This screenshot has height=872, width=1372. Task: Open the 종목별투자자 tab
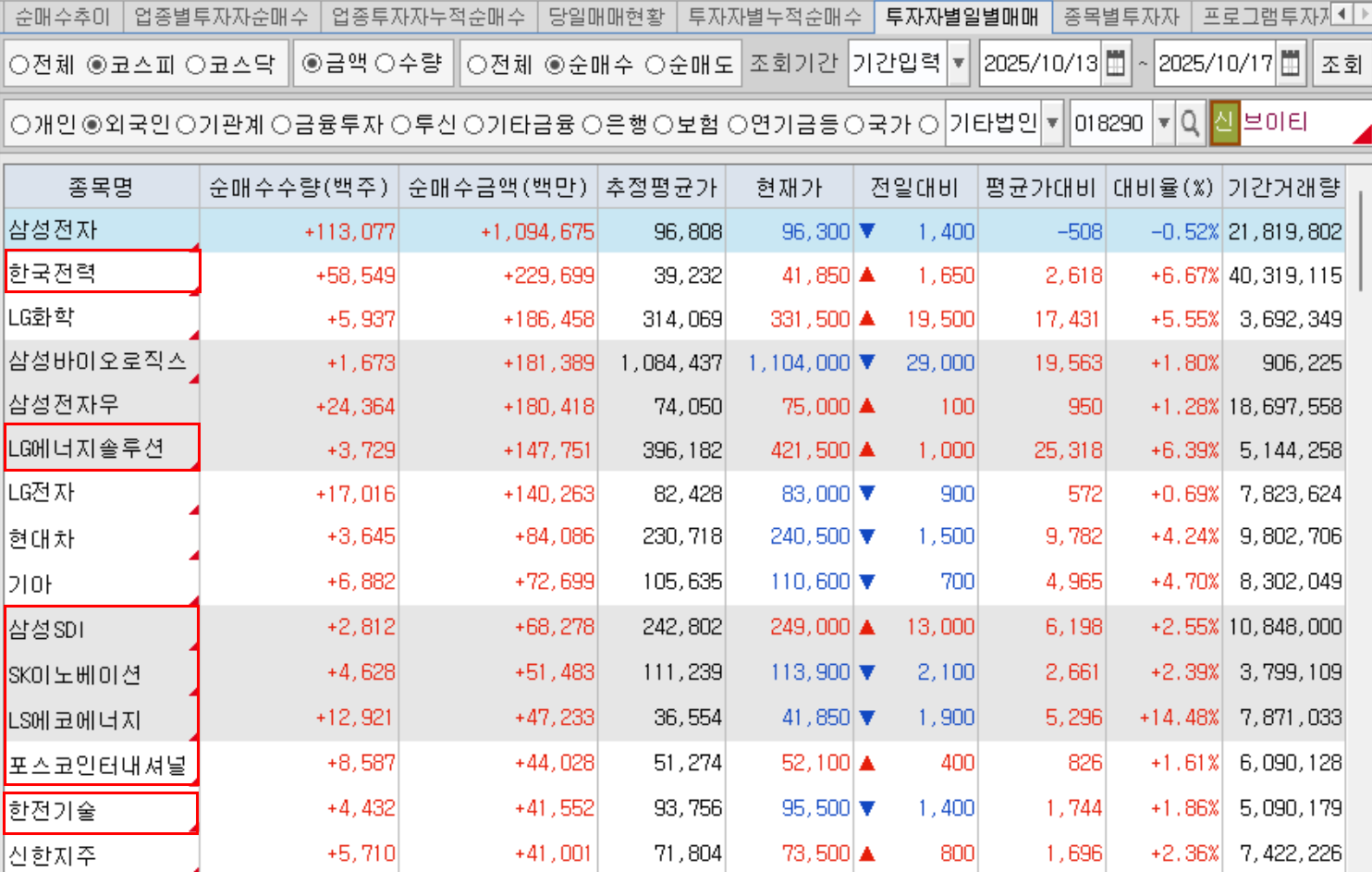[1121, 16]
